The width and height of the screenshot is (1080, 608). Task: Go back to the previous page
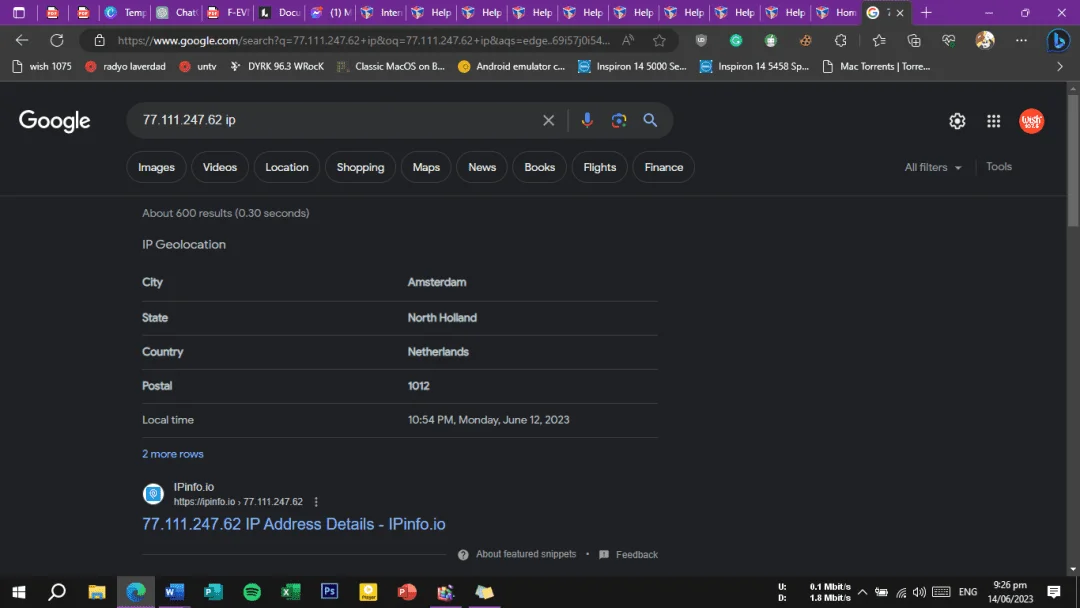tap(22, 41)
